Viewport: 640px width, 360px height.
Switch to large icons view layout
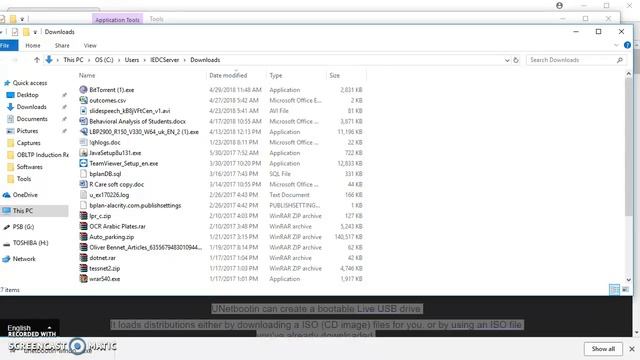pos(625,289)
